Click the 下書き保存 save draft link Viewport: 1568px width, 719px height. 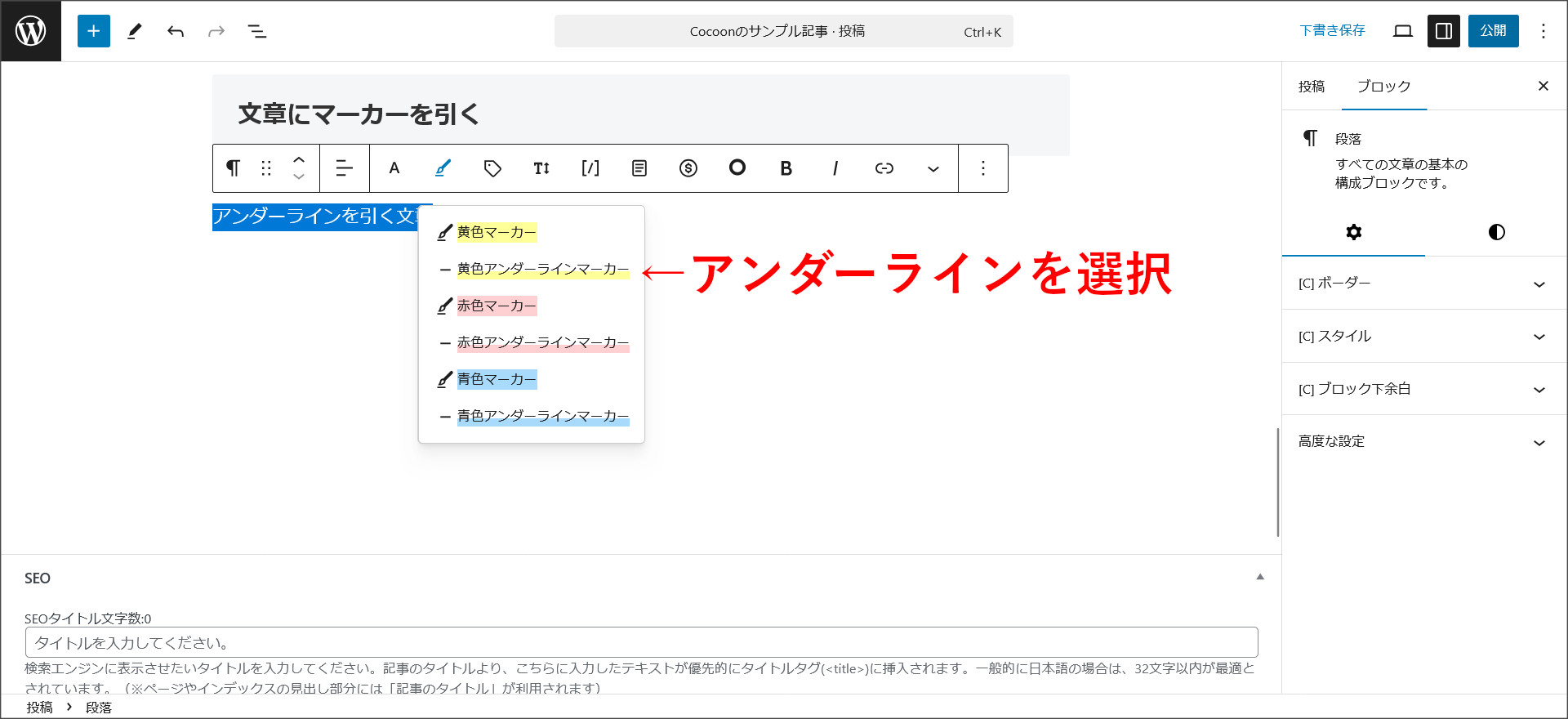(x=1332, y=31)
